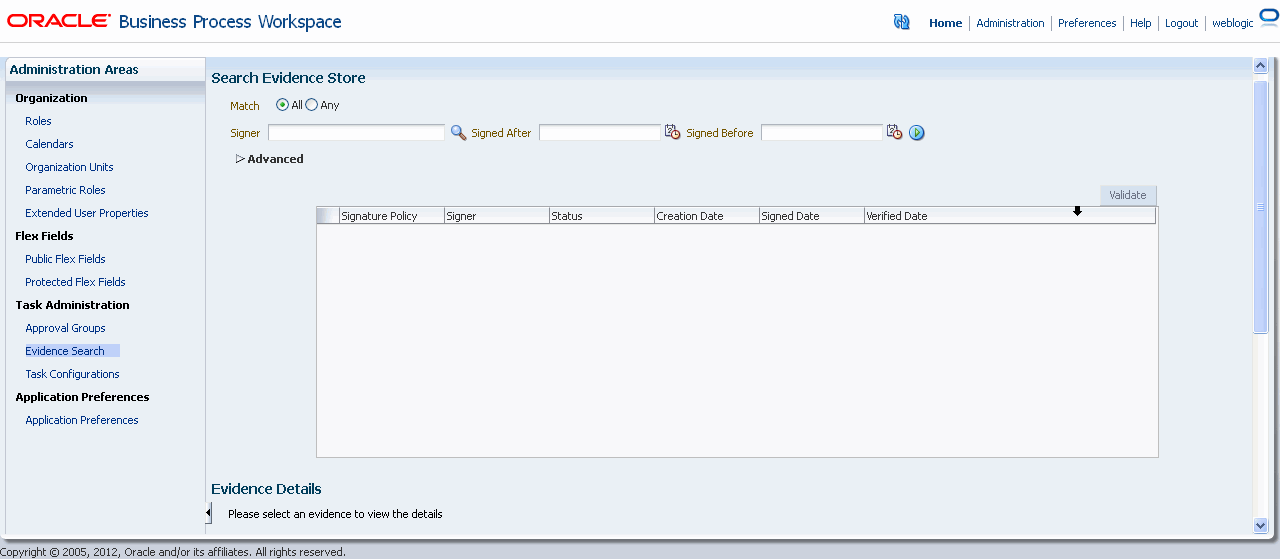Click the black down arrow in table header
Image resolution: width=1280 pixels, height=559 pixels.
pyautogui.click(x=1077, y=211)
